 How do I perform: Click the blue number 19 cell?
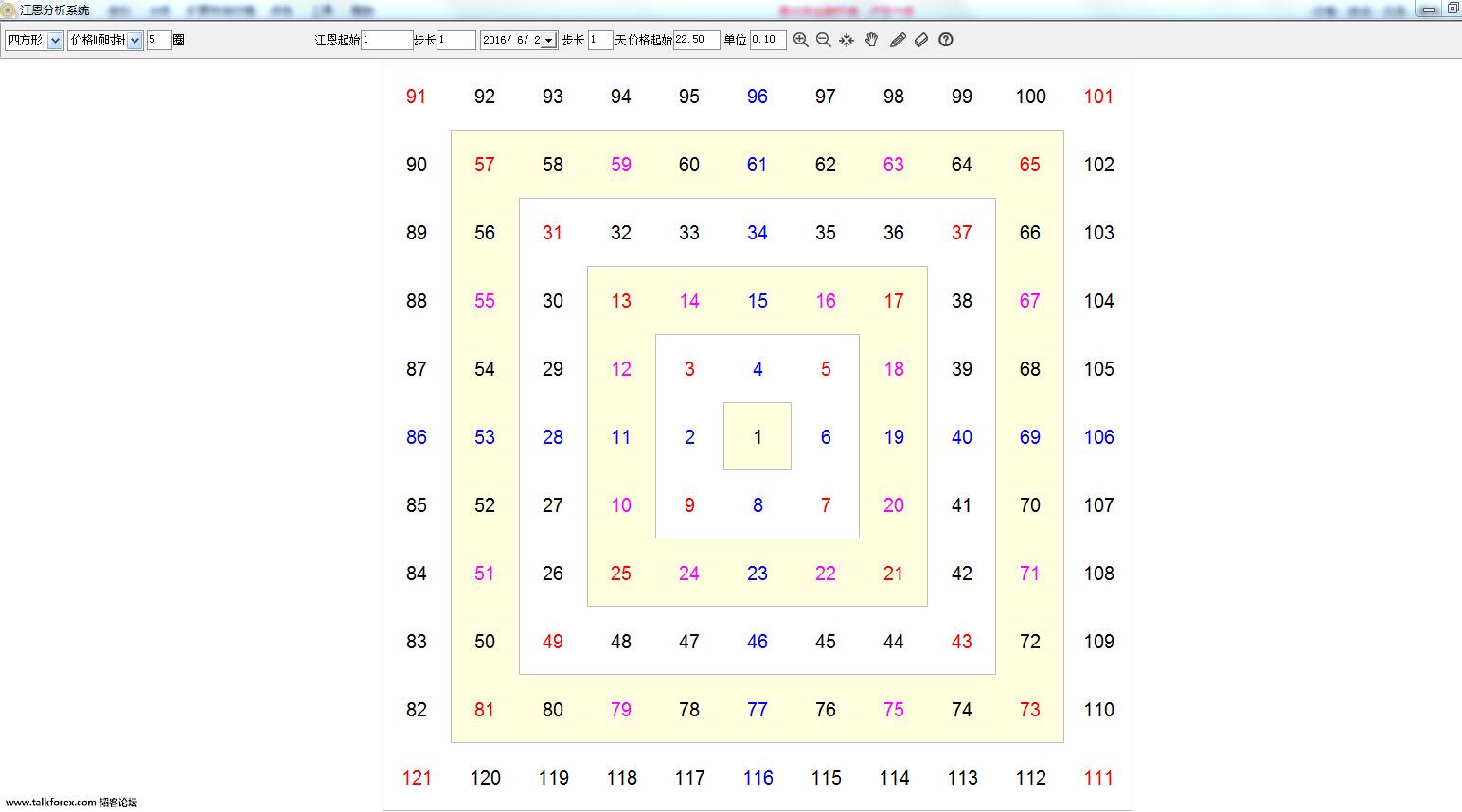click(x=894, y=437)
